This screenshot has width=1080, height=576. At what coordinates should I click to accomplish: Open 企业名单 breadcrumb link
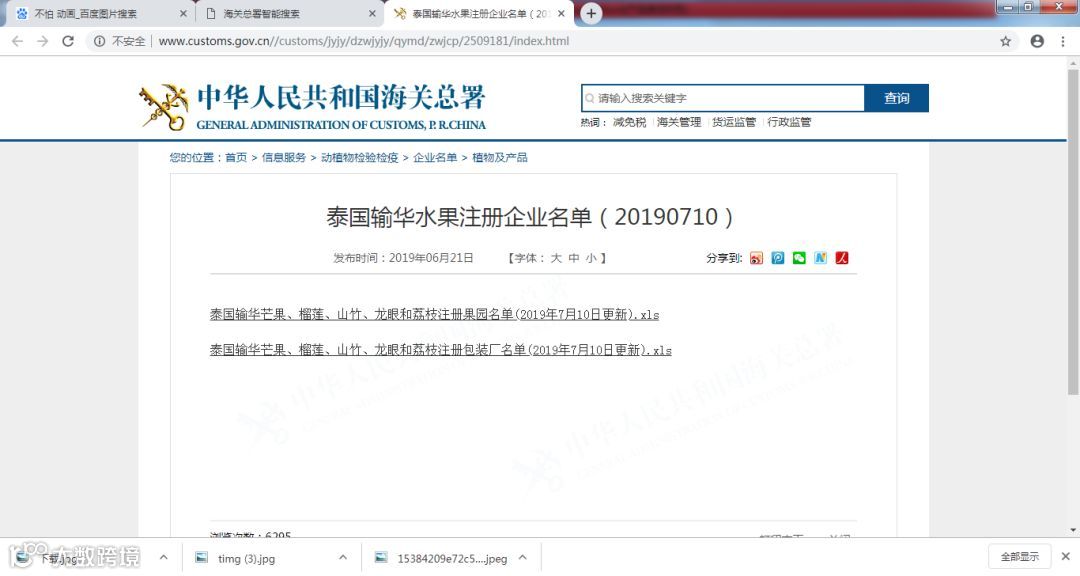[x=435, y=157]
